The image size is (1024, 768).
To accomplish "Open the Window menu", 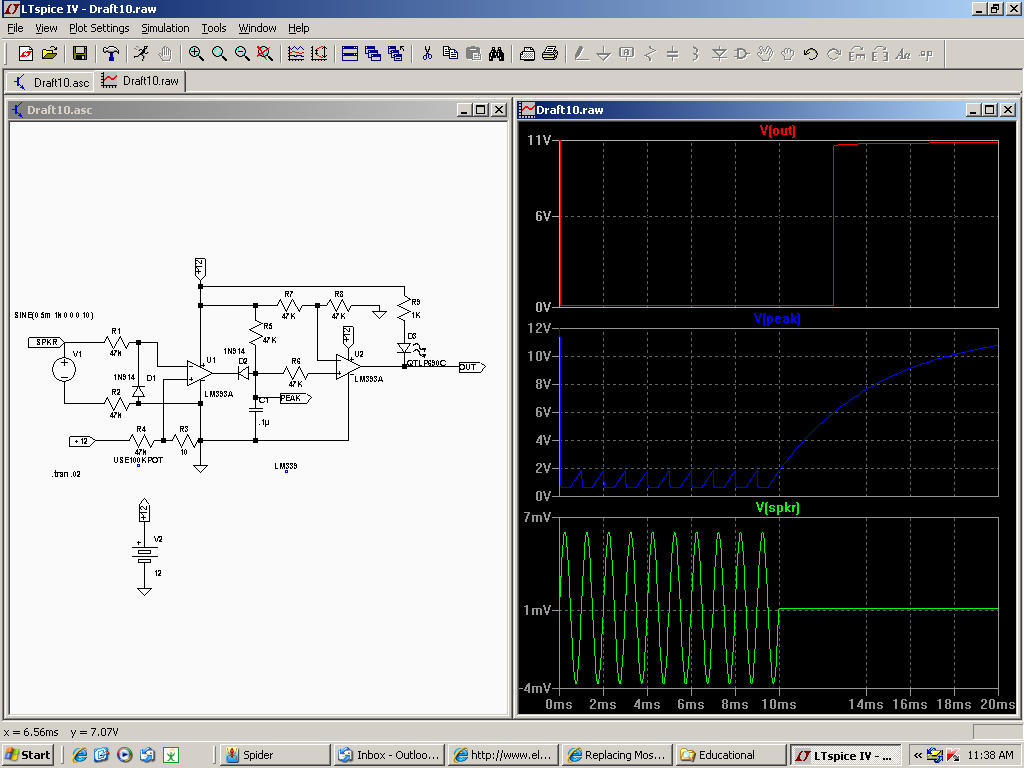I will (x=257, y=28).
